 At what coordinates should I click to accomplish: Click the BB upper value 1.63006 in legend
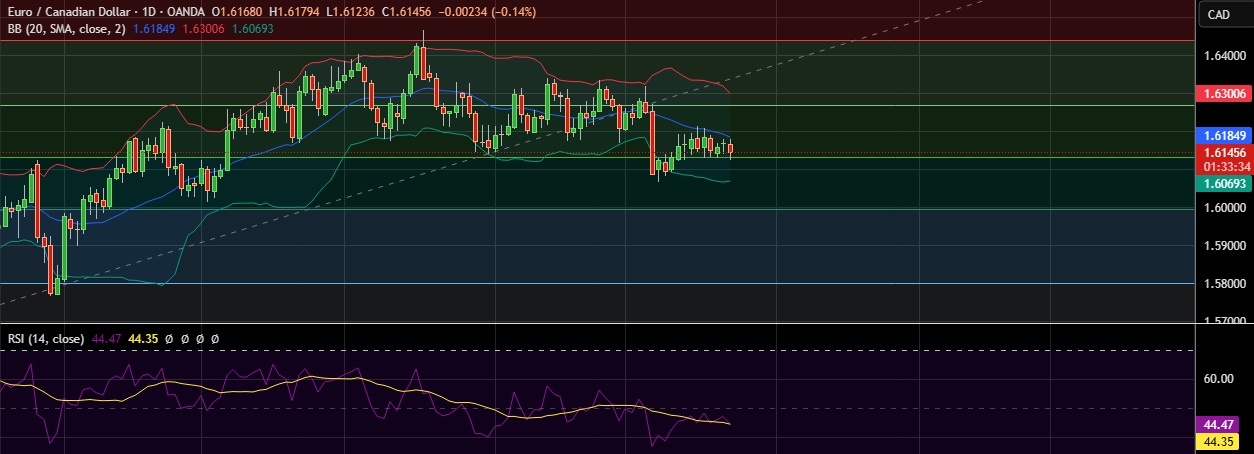pos(202,29)
